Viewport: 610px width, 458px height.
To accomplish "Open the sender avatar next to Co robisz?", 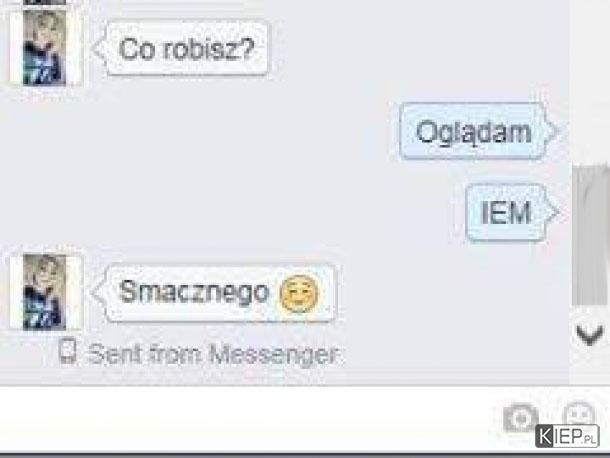I will [x=44, y=47].
